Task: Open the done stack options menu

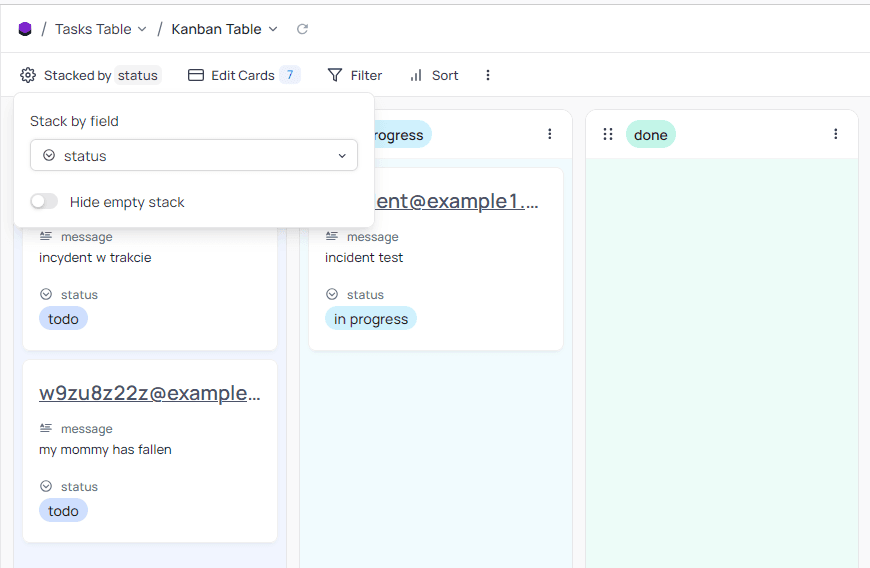Action: tap(836, 134)
